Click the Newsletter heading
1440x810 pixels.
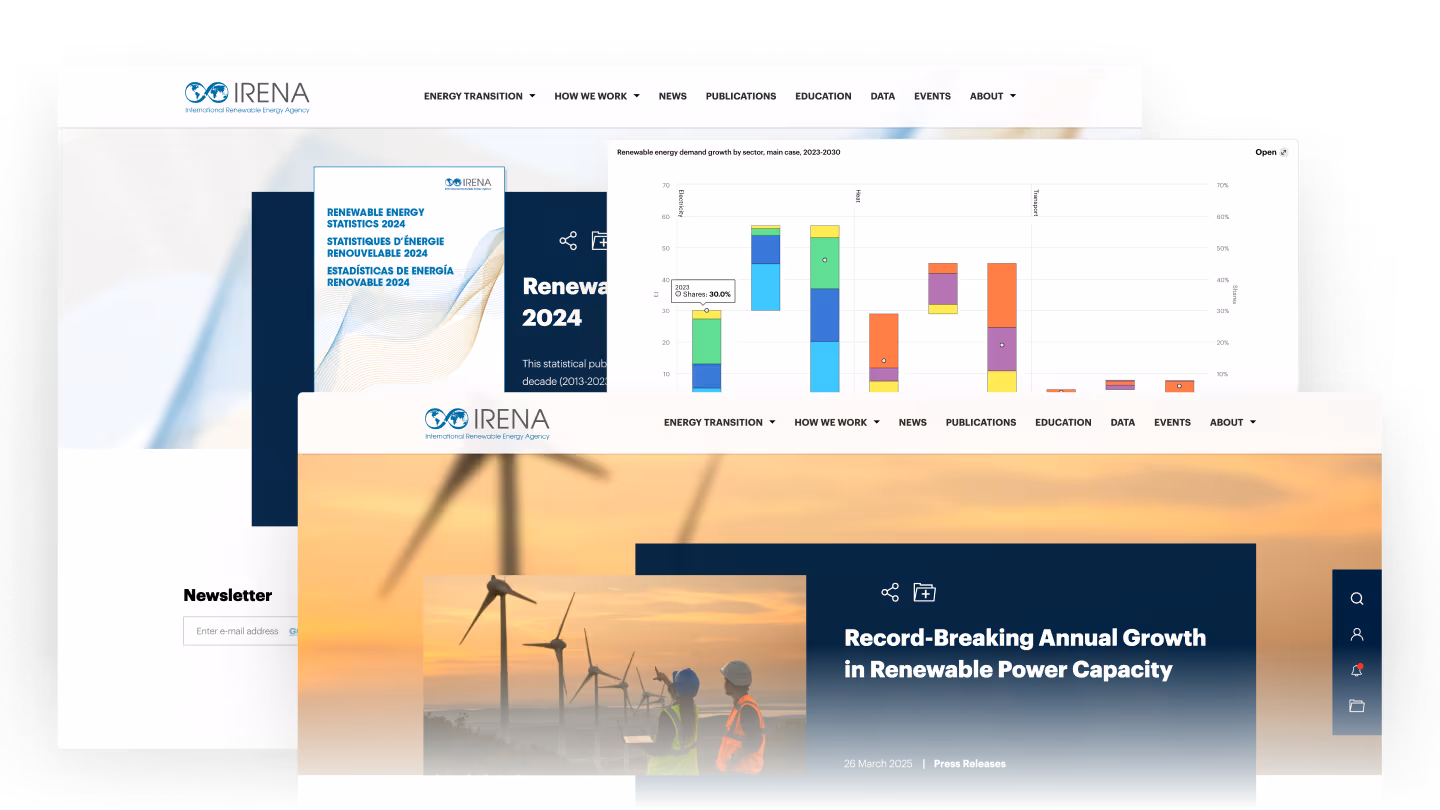coord(228,595)
